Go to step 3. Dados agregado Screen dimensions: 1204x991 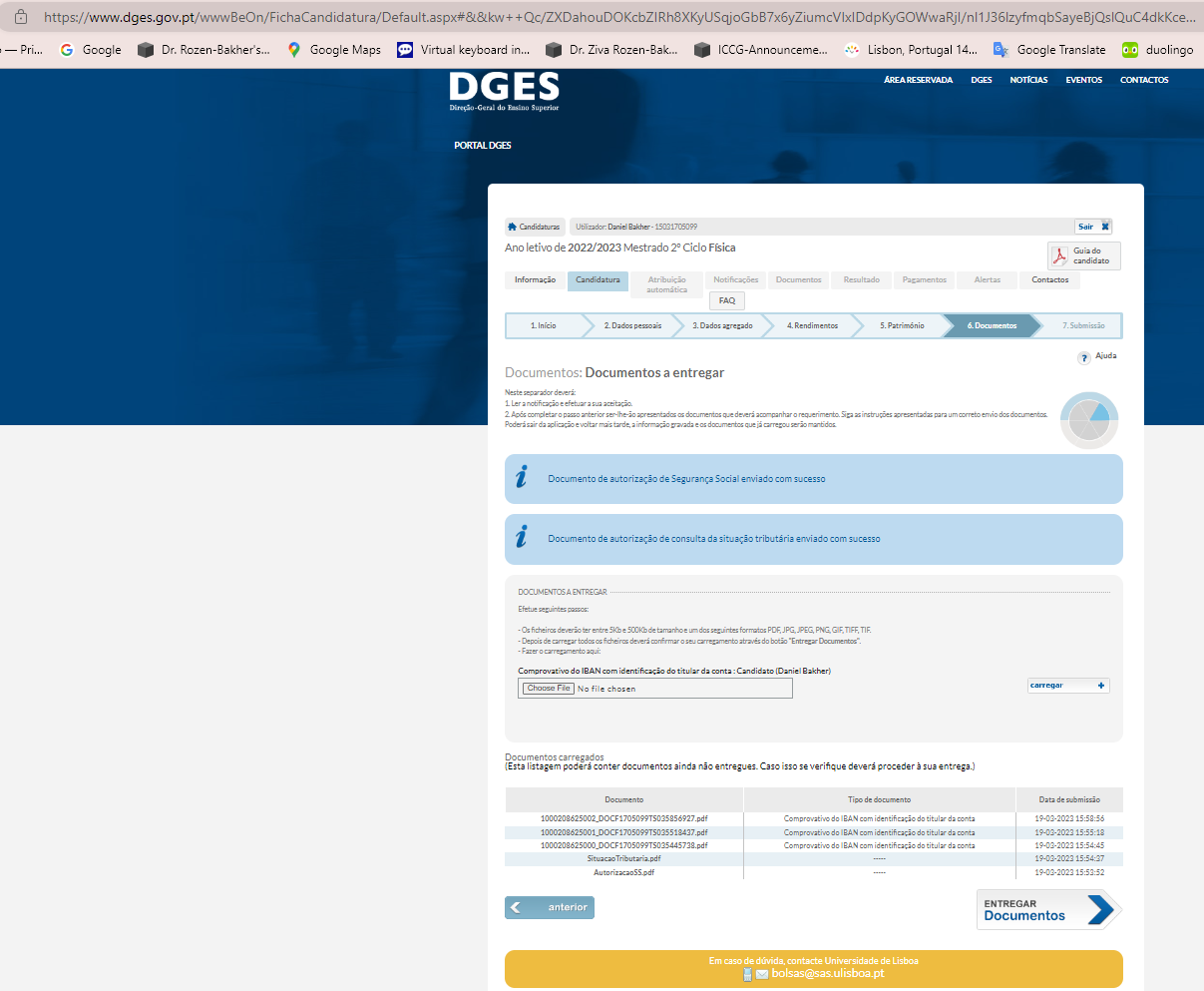click(x=722, y=325)
